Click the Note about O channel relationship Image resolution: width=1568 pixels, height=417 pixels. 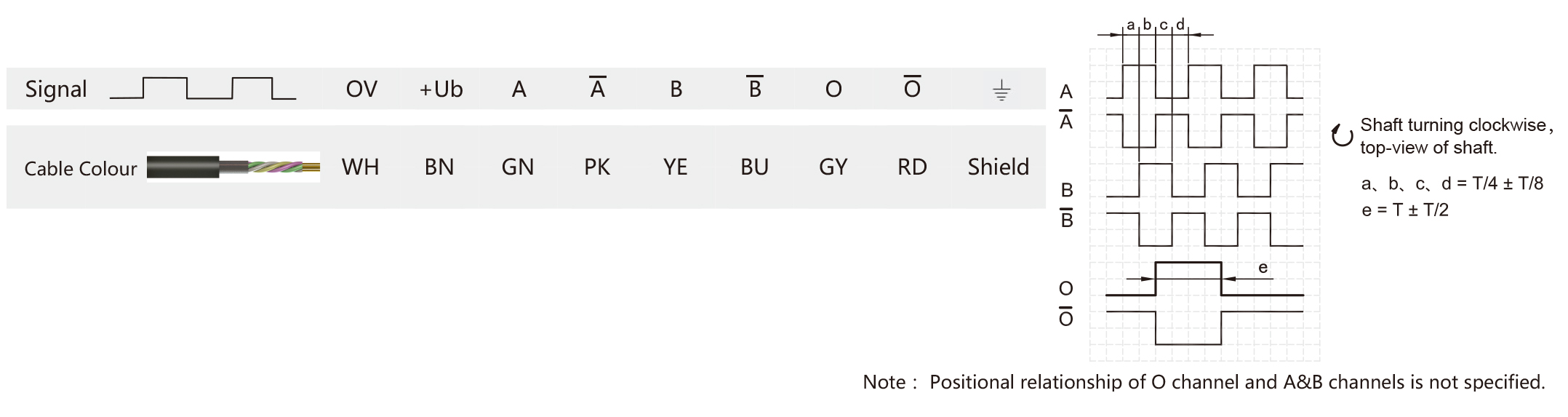(x=1204, y=382)
